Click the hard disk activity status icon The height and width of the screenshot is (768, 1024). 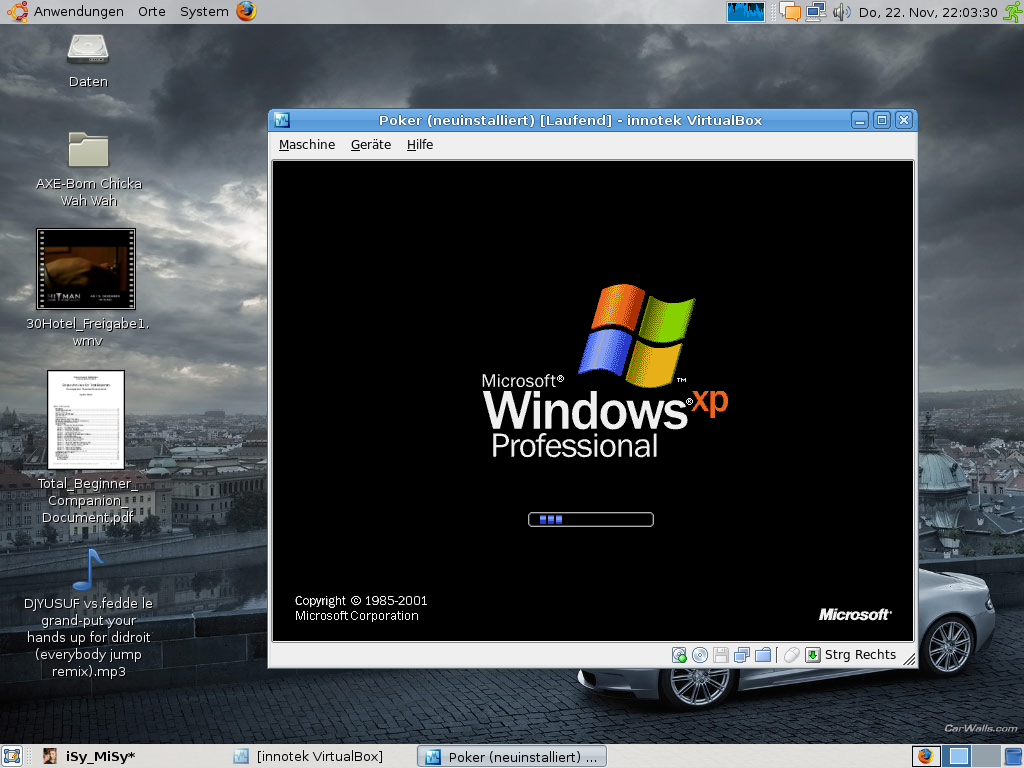point(679,655)
